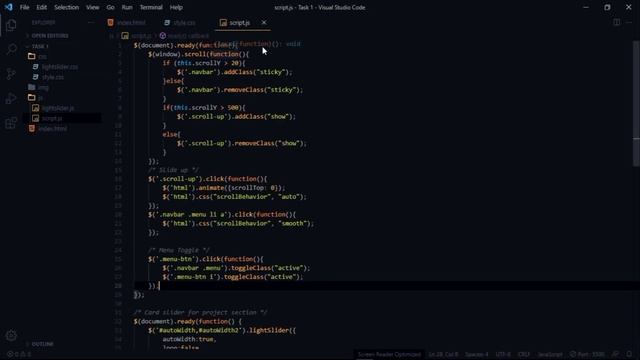Expand the Outline section
This screenshot has width=640, height=360.
(42, 344)
